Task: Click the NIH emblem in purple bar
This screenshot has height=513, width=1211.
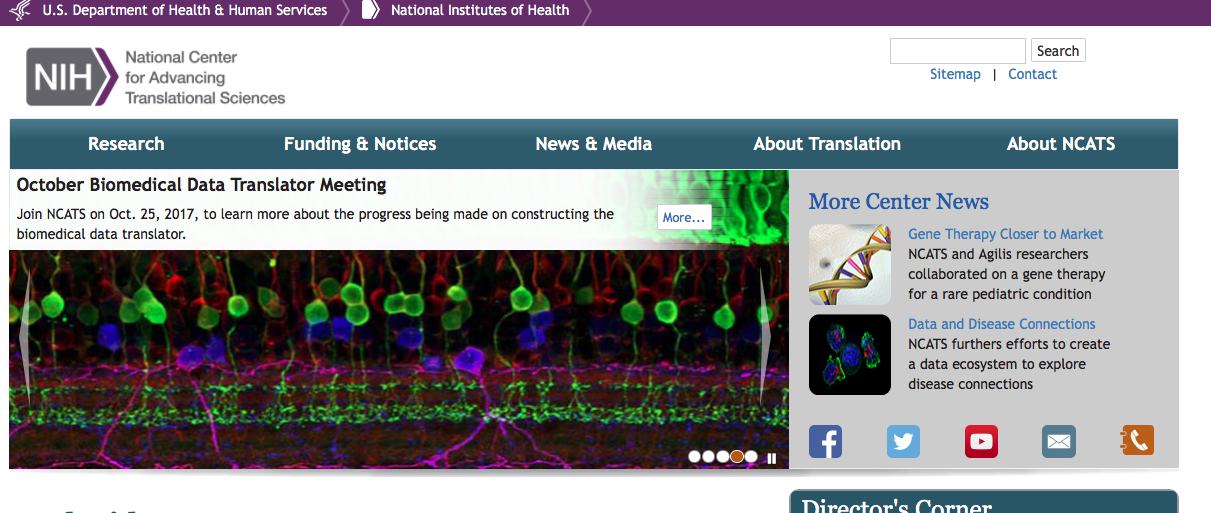Action: [x=370, y=11]
